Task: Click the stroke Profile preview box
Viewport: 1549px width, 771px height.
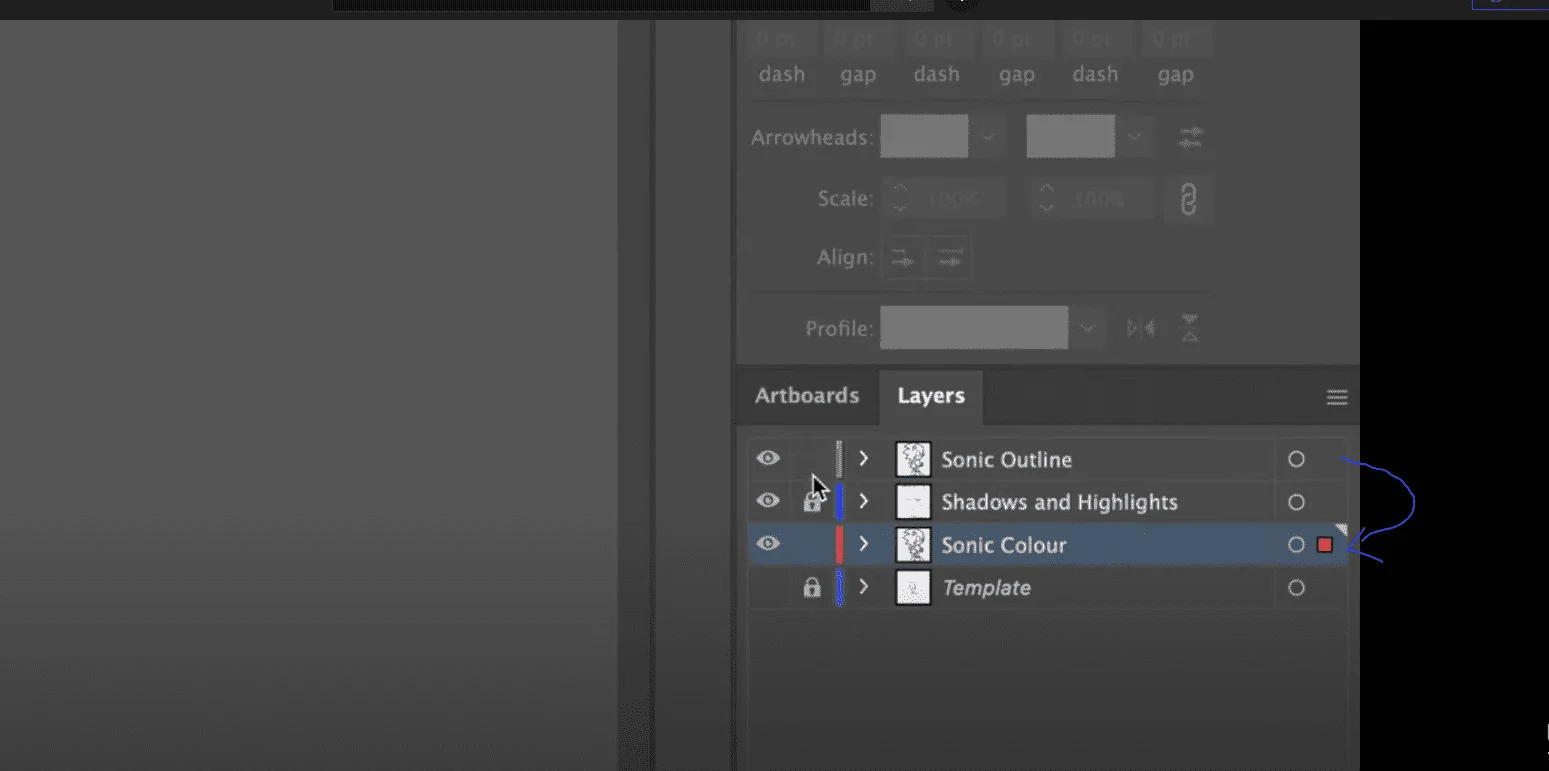Action: 974,328
